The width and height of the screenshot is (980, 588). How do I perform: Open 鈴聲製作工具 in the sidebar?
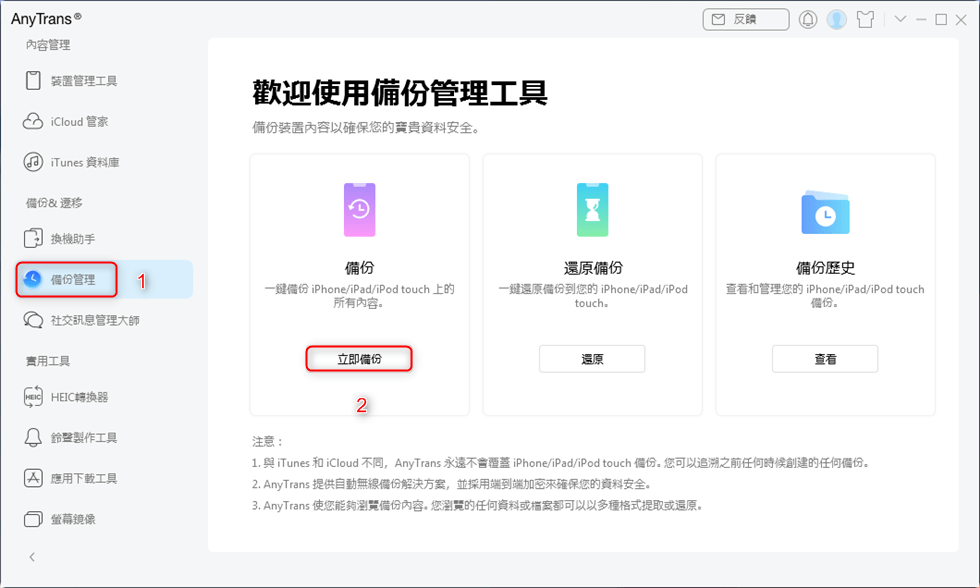84,437
